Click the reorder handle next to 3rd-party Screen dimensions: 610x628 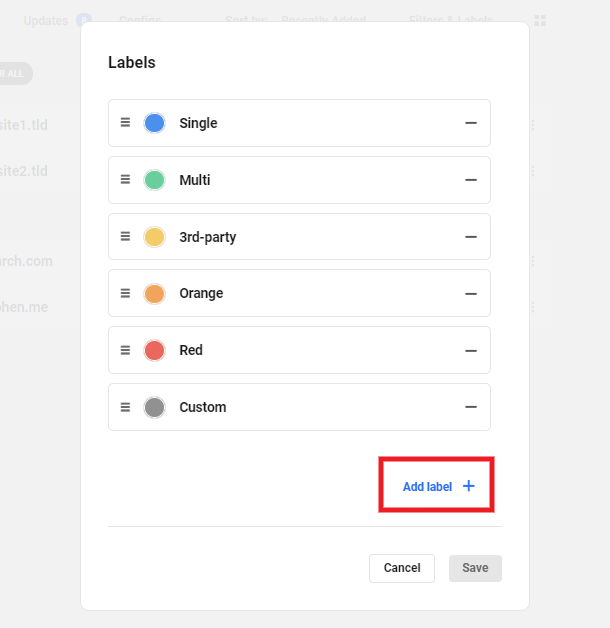point(126,237)
